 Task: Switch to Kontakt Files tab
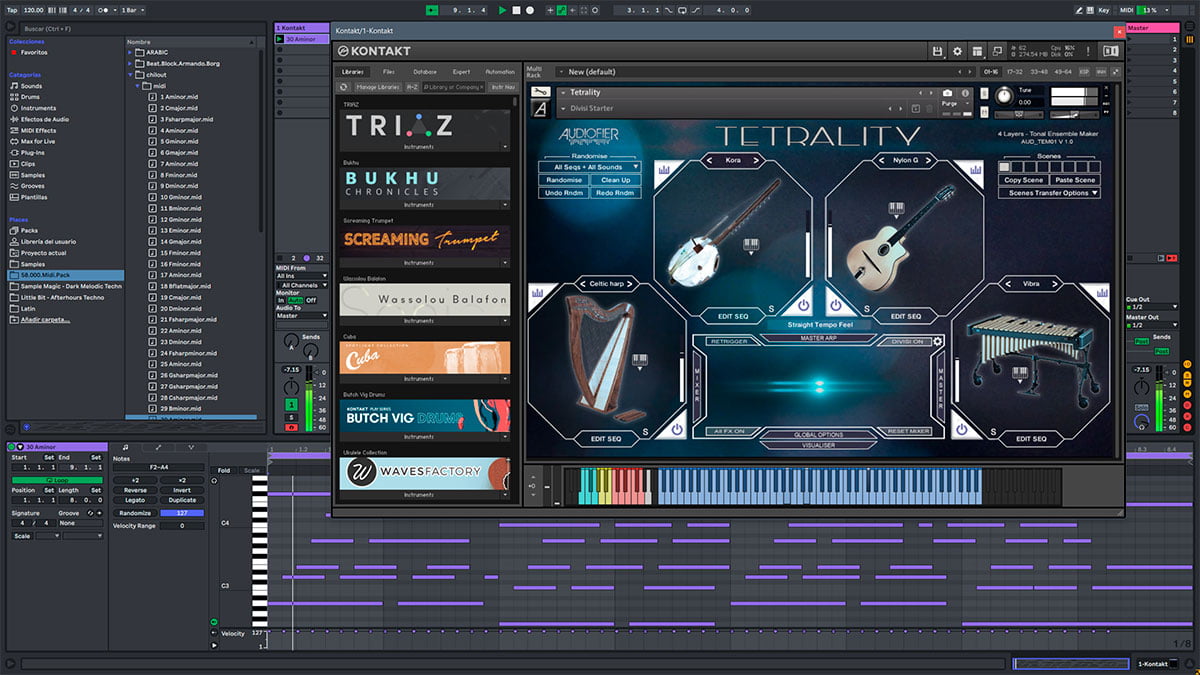pos(388,72)
